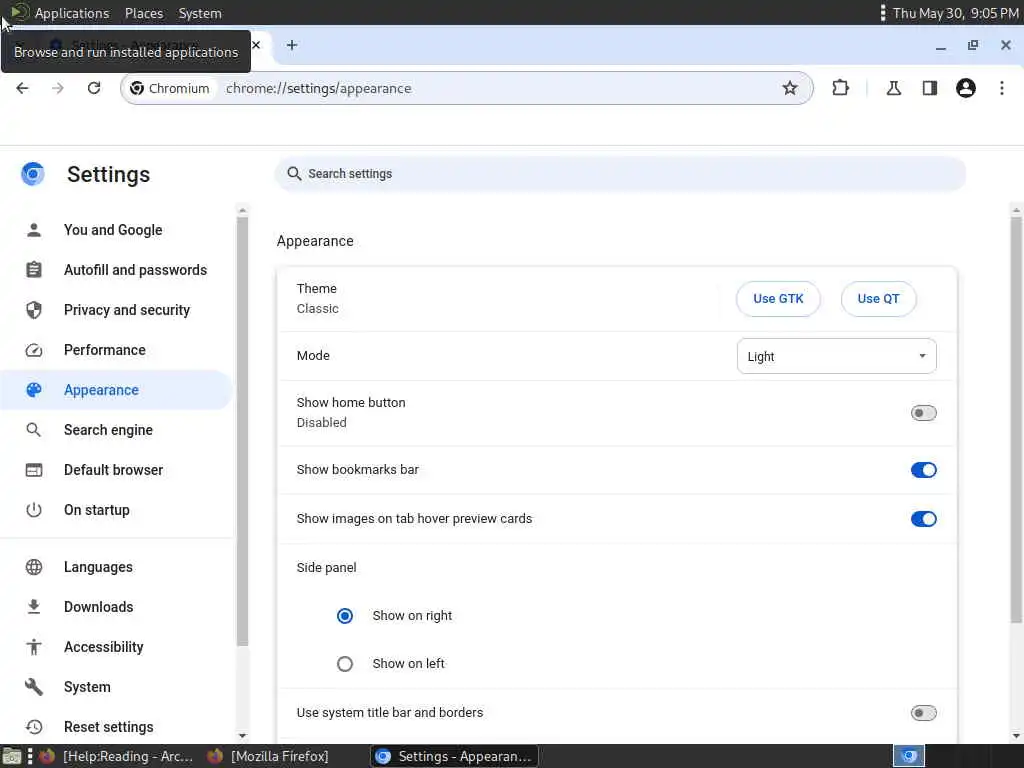Click the Use GTK theme button

pyautogui.click(x=778, y=298)
